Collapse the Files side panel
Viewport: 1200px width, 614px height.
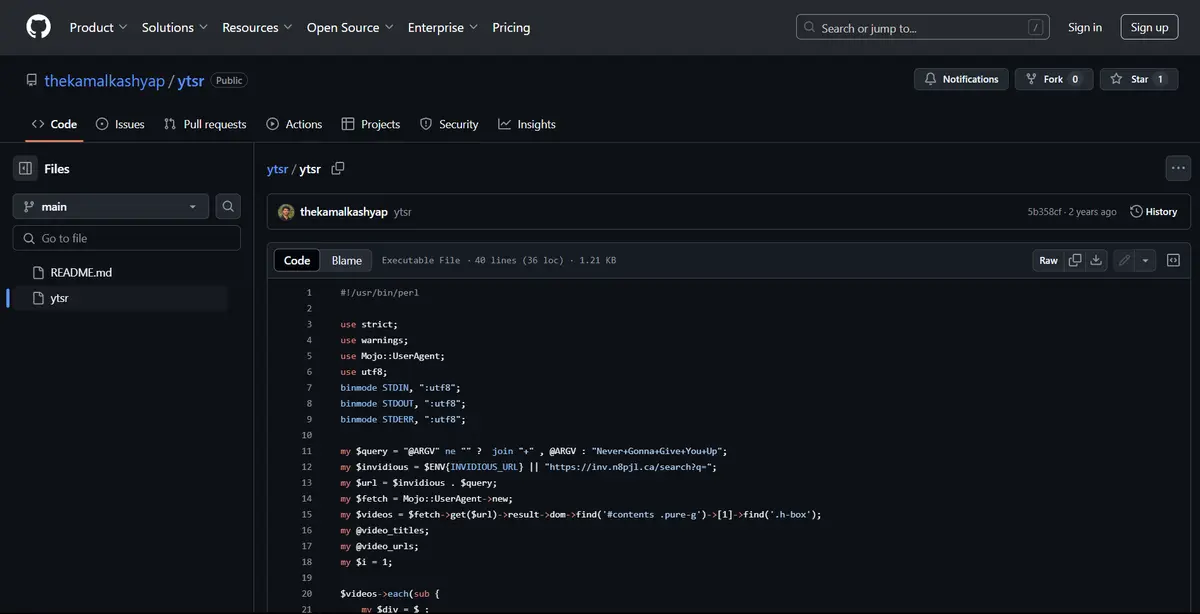coord(26,169)
